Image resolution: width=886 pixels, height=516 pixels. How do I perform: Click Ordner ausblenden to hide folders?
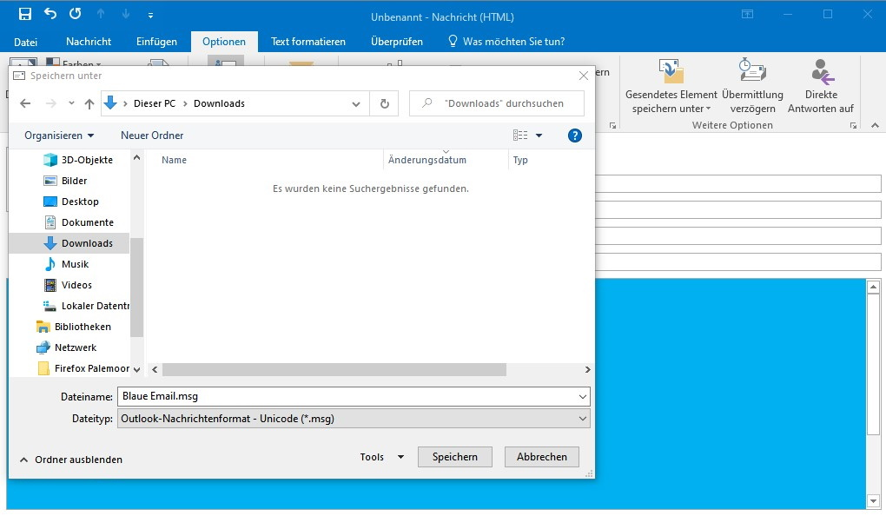[x=71, y=460]
